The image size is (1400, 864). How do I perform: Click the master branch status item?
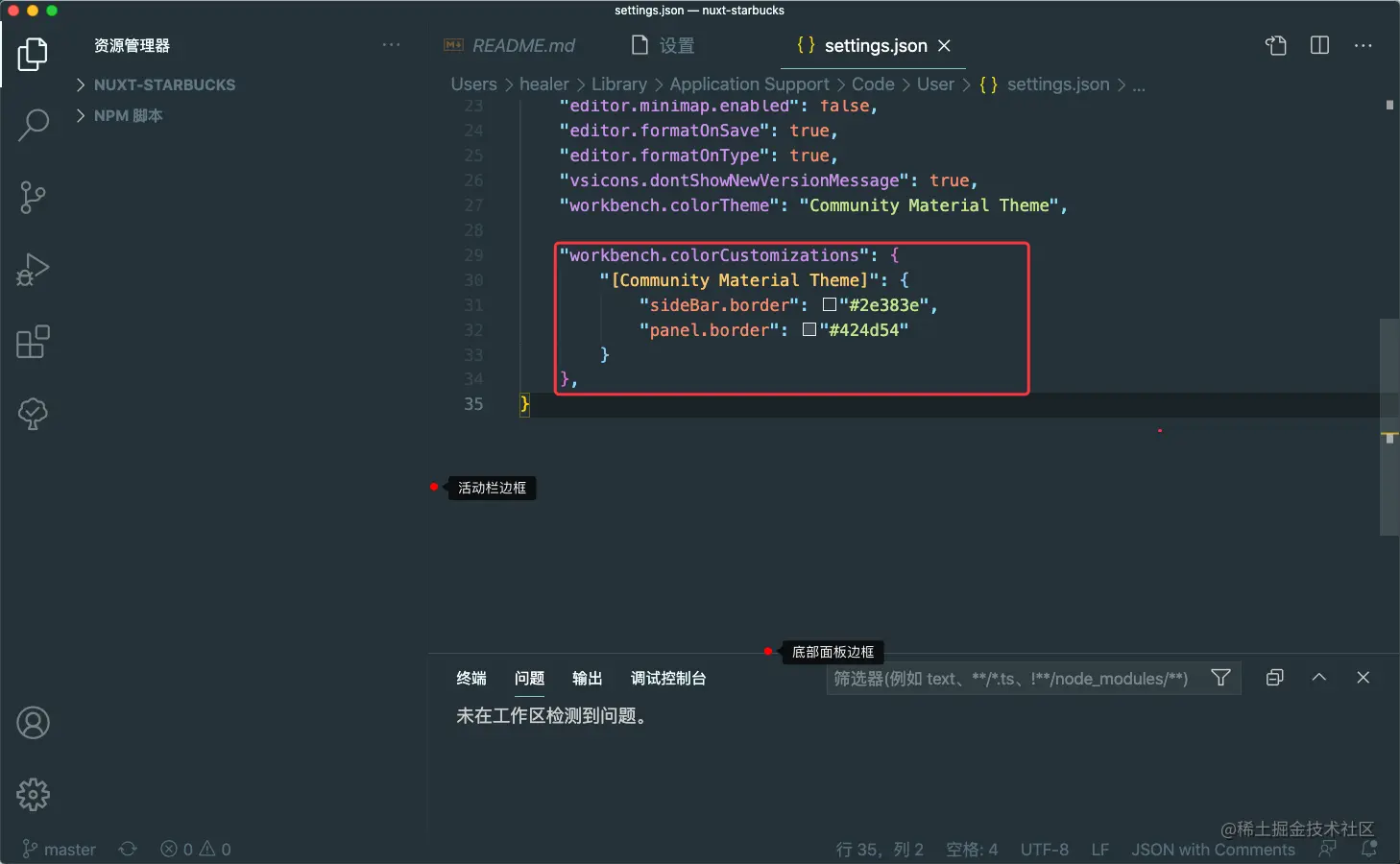coord(59,850)
